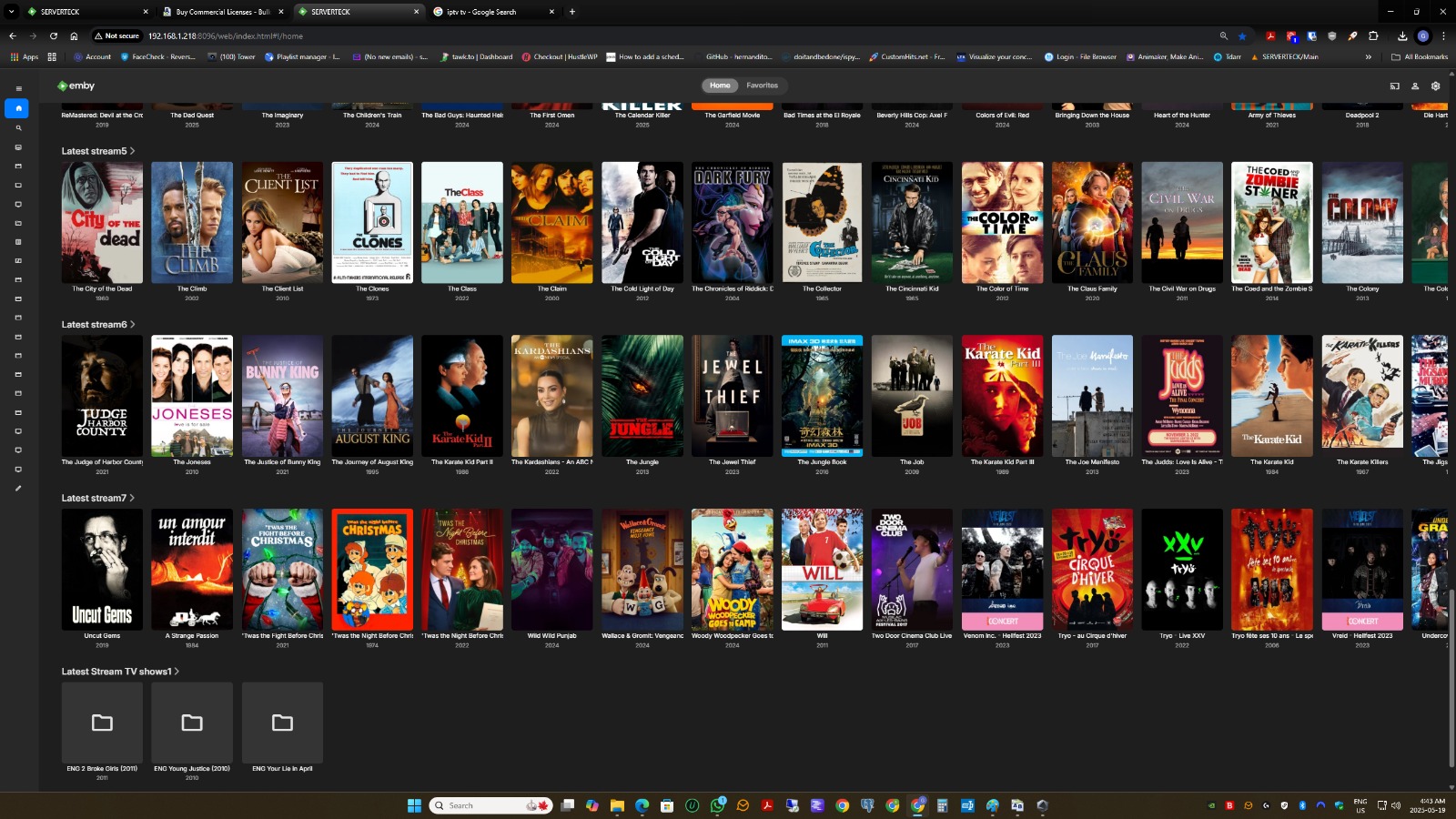The height and width of the screenshot is (819, 1456).
Task: Click the Windows taskbar Search box
Action: point(491,805)
